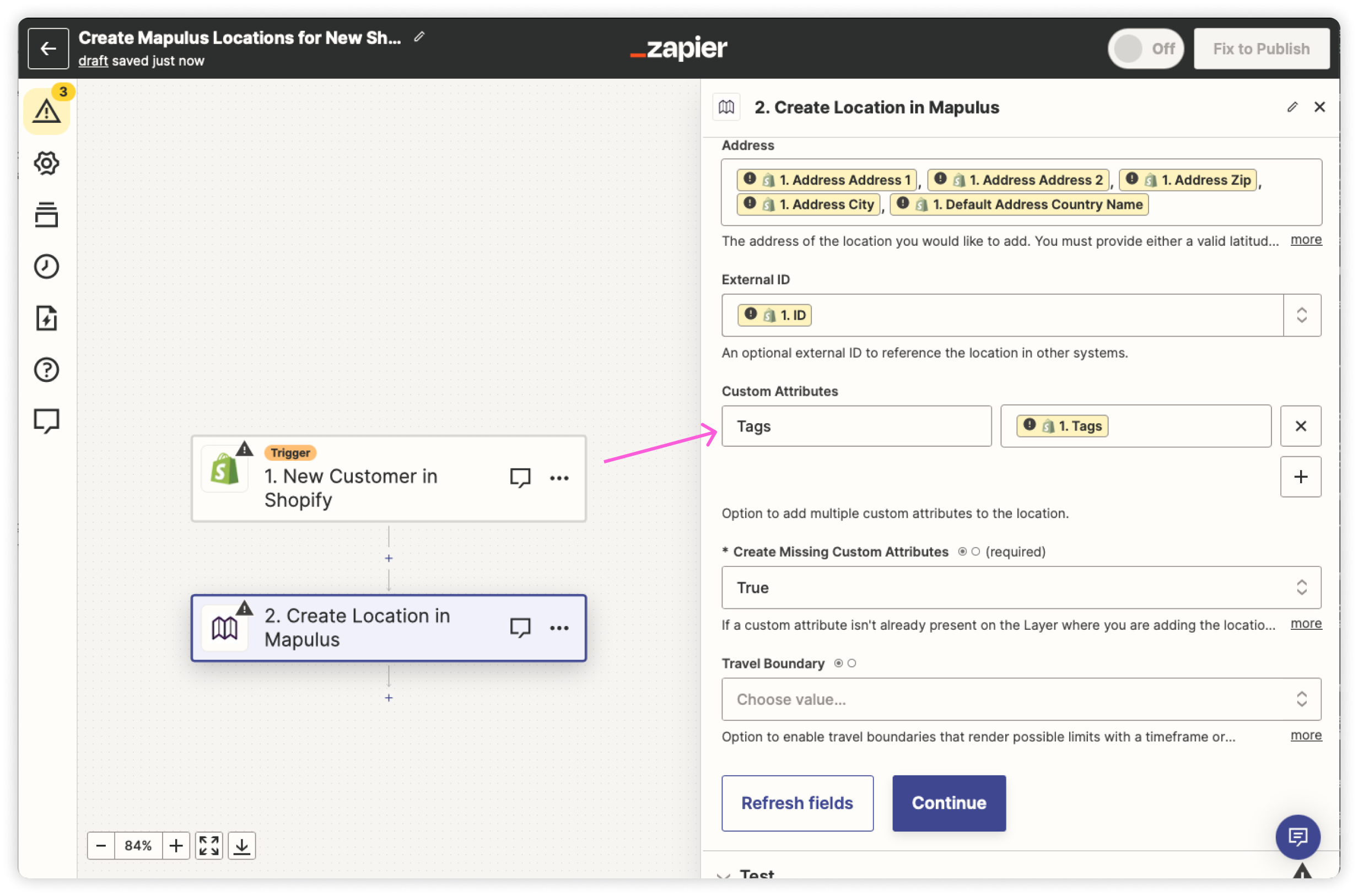Select the 1. Address Zip pill

point(1187,180)
